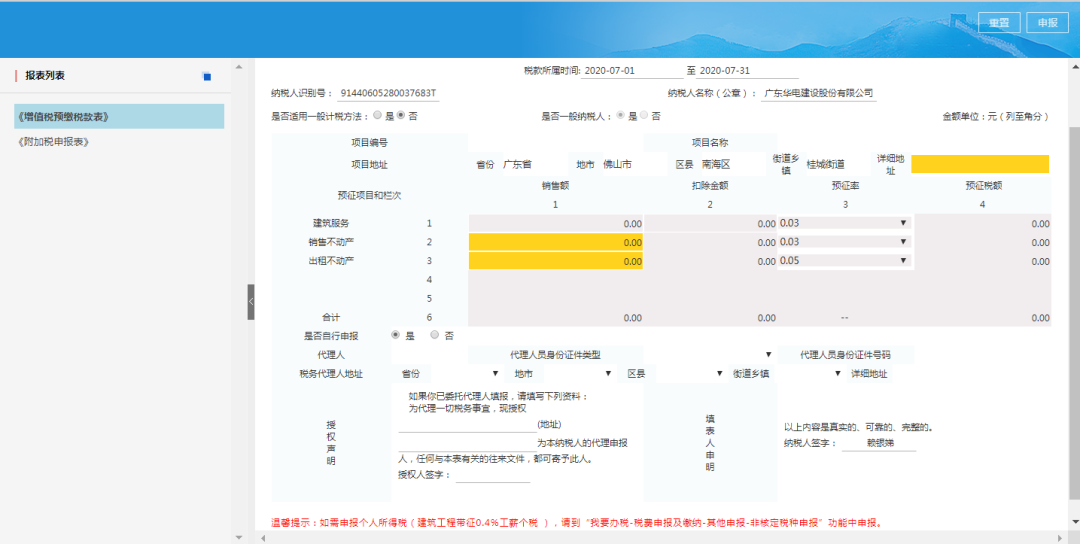Select 否 for 是否一般纳税人
This screenshot has width=1080, height=544.
(x=644, y=116)
